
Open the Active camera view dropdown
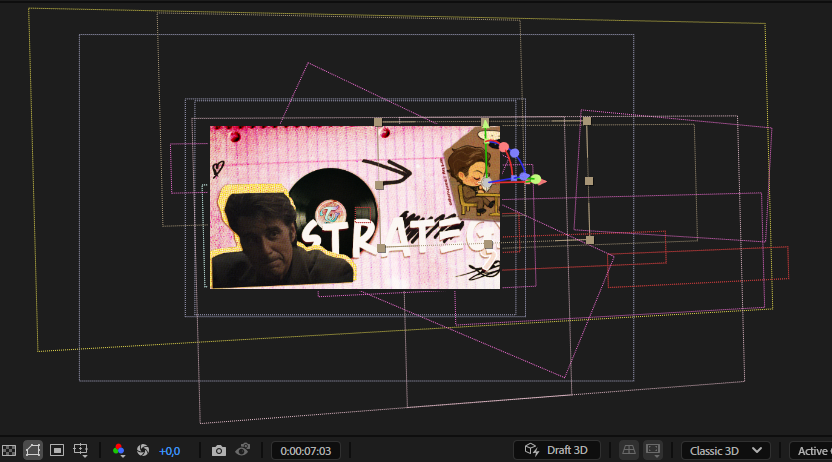click(x=812, y=451)
